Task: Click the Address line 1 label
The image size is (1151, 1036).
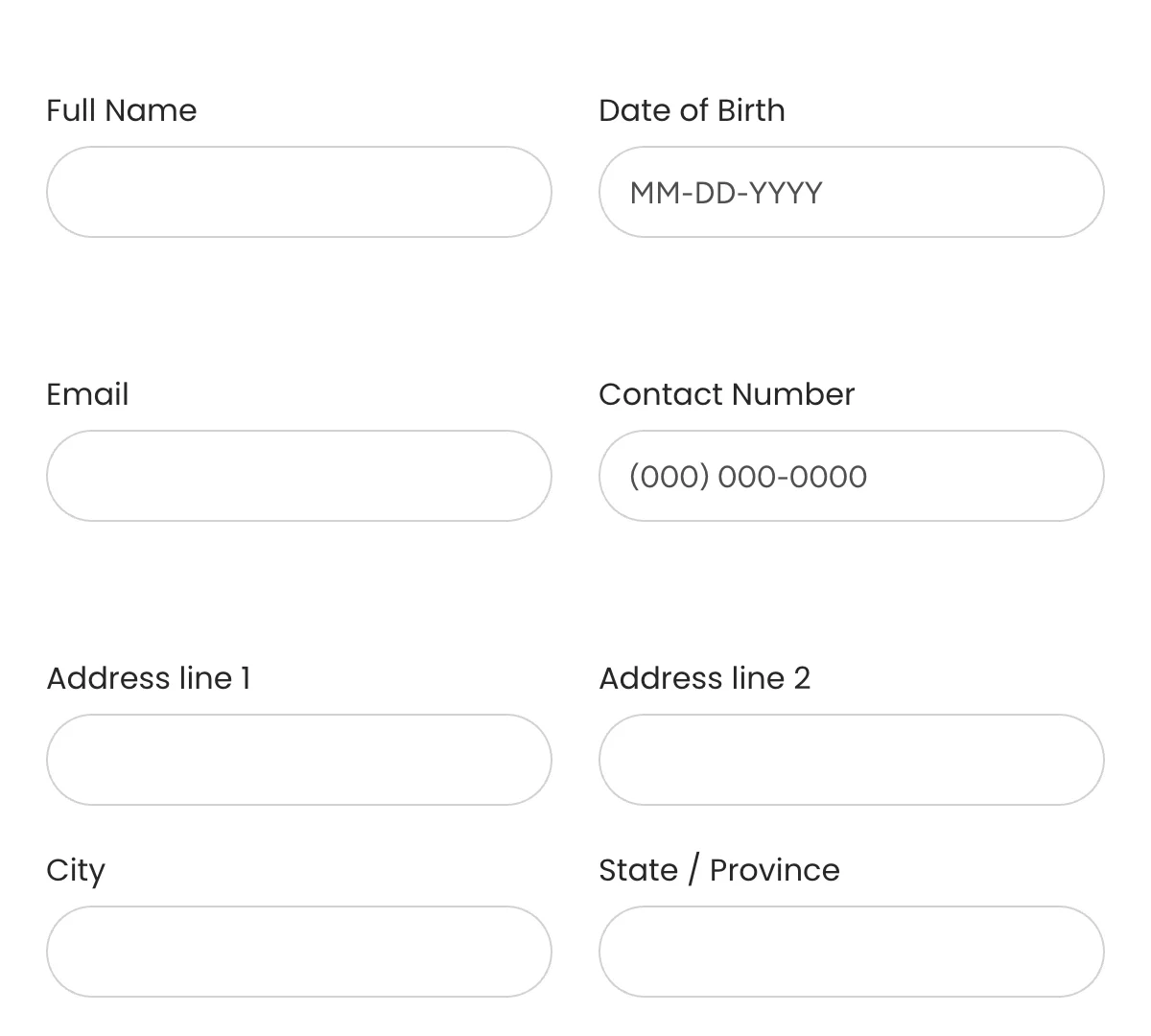Action: click(148, 677)
